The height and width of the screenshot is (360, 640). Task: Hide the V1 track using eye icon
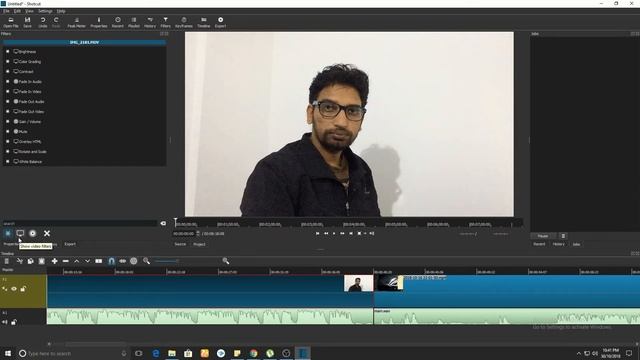tap(14, 289)
